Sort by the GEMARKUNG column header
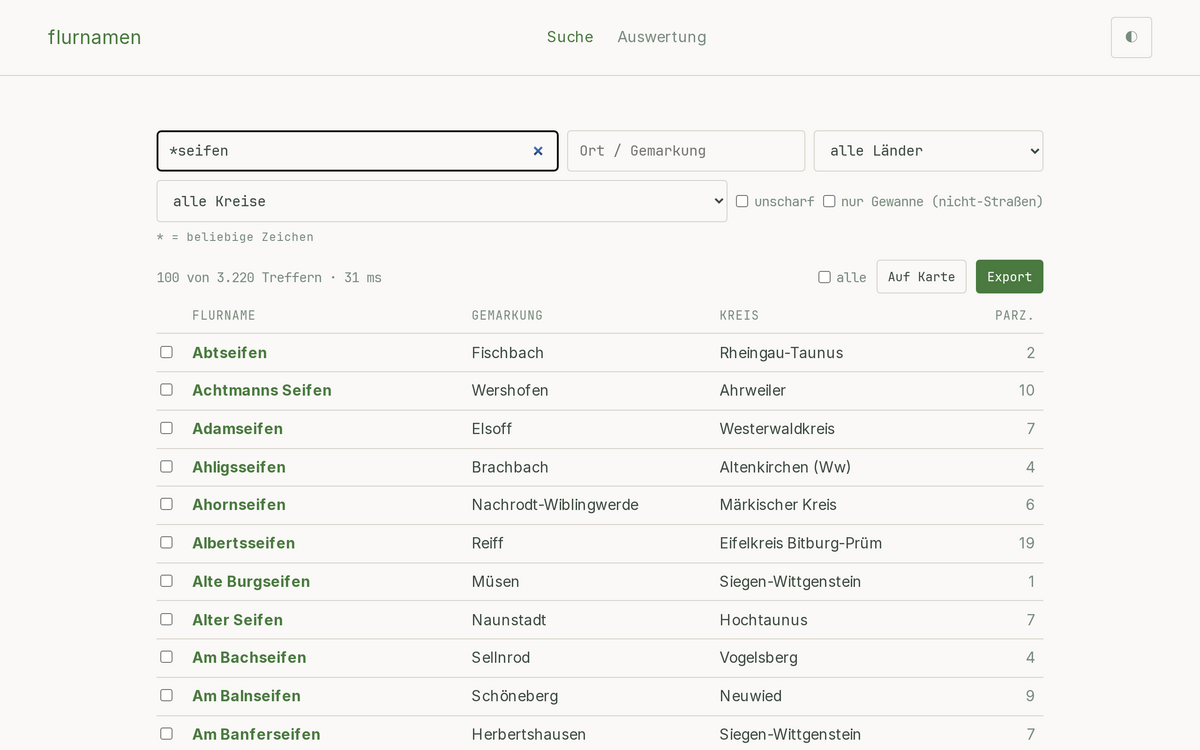1200x750 pixels. tap(507, 315)
